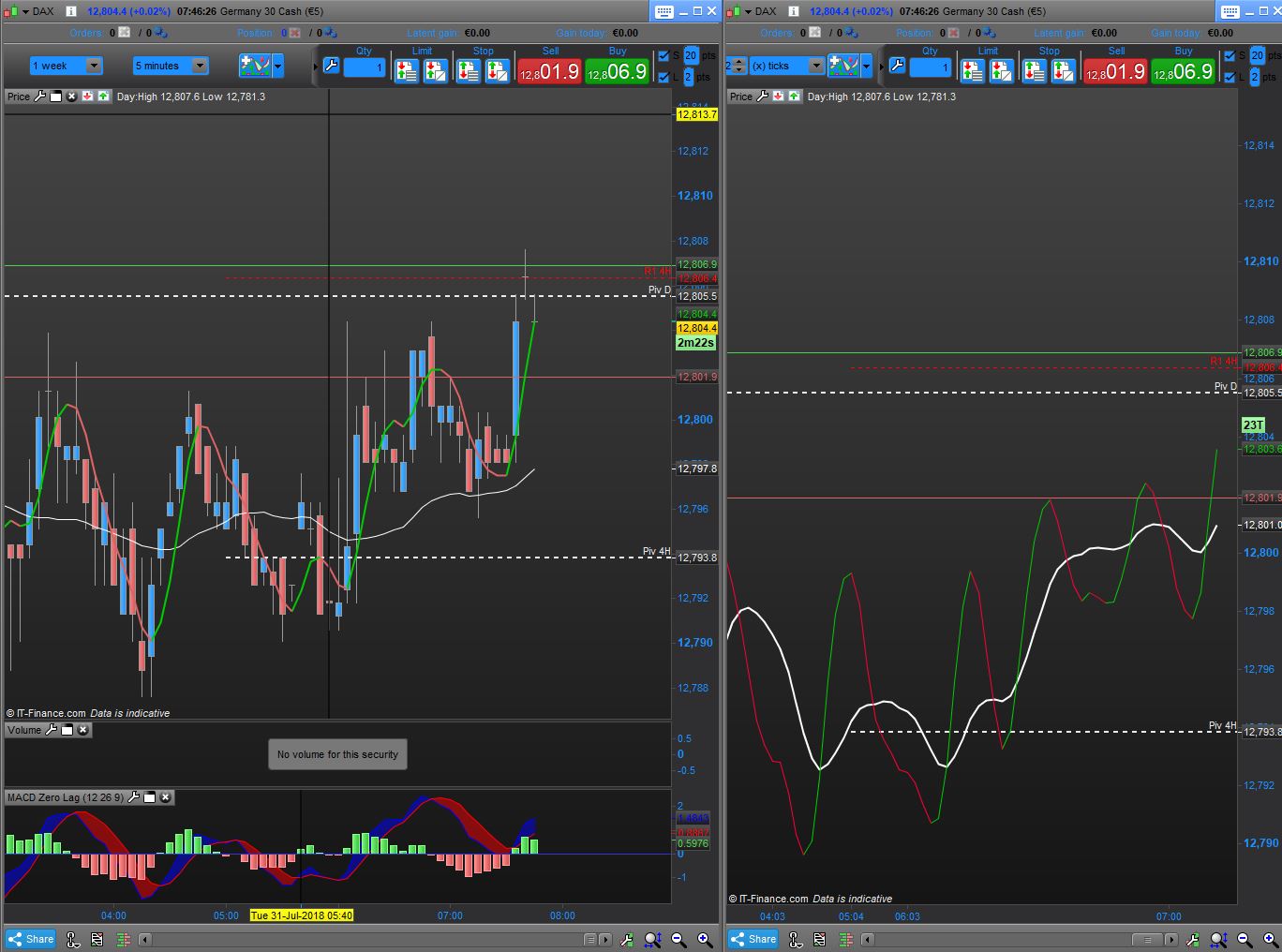Click the vertical zoom magnifier in the left chart

(x=653, y=939)
